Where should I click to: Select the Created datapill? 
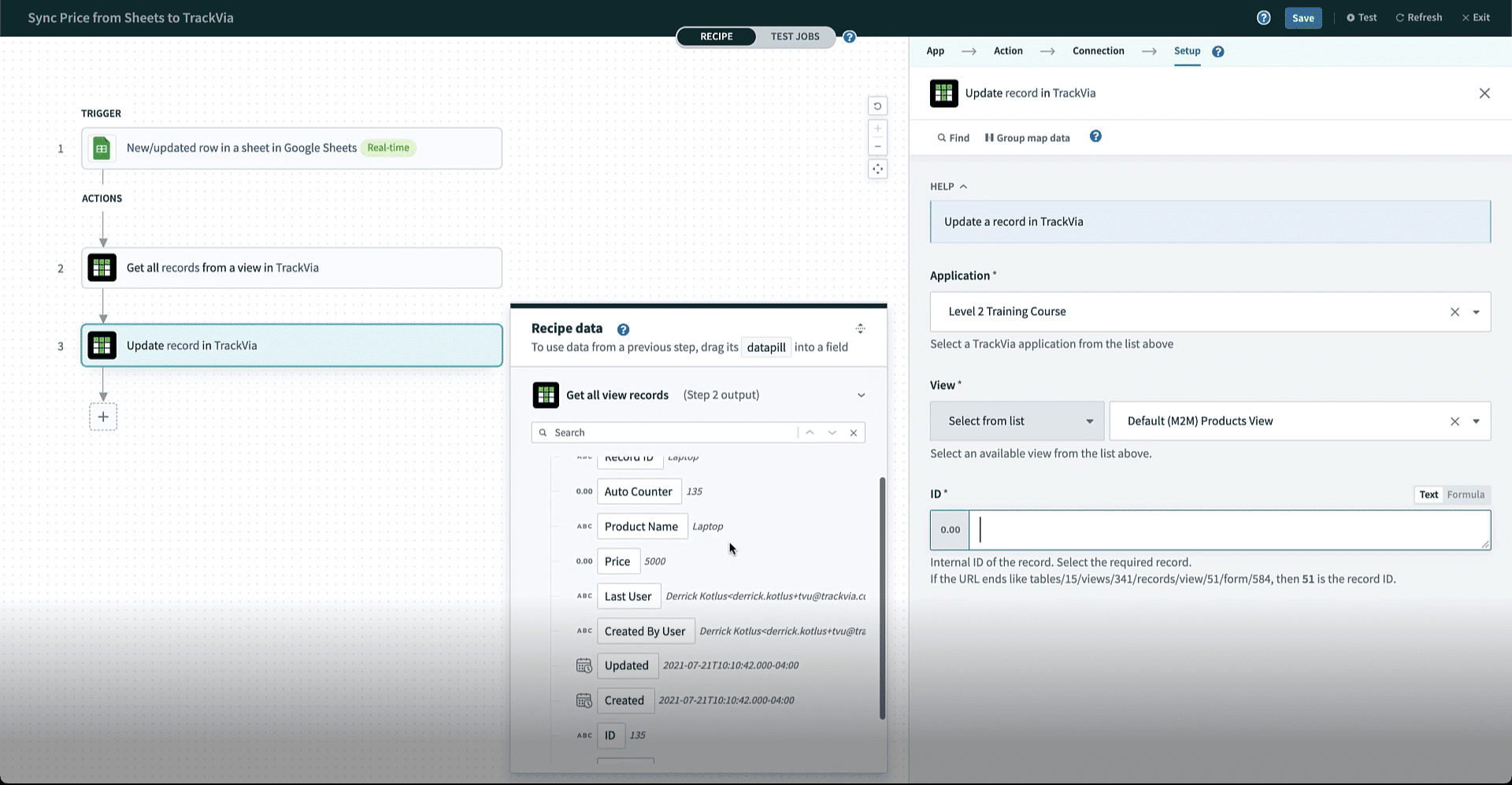pos(624,701)
